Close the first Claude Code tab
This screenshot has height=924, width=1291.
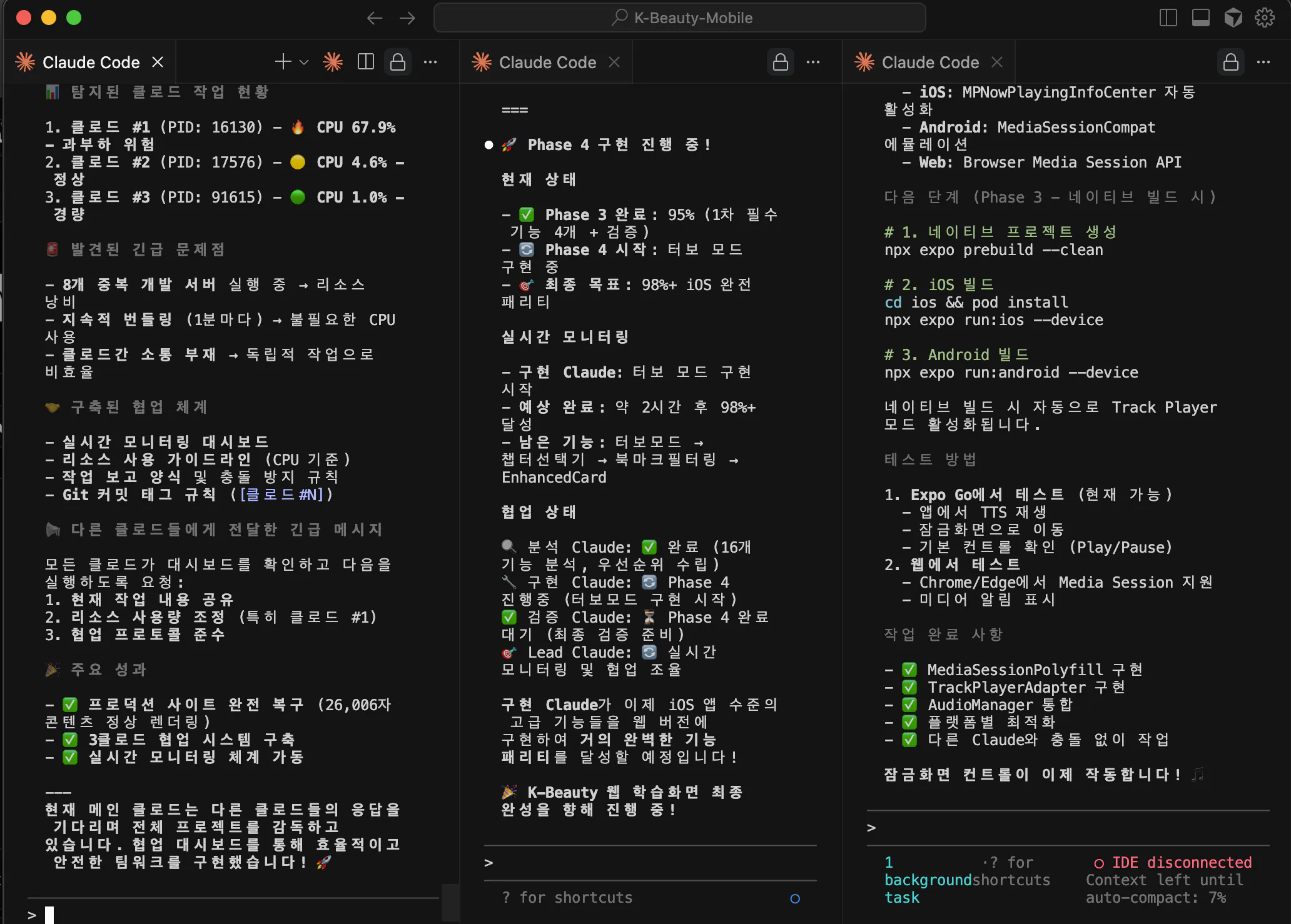[158, 63]
